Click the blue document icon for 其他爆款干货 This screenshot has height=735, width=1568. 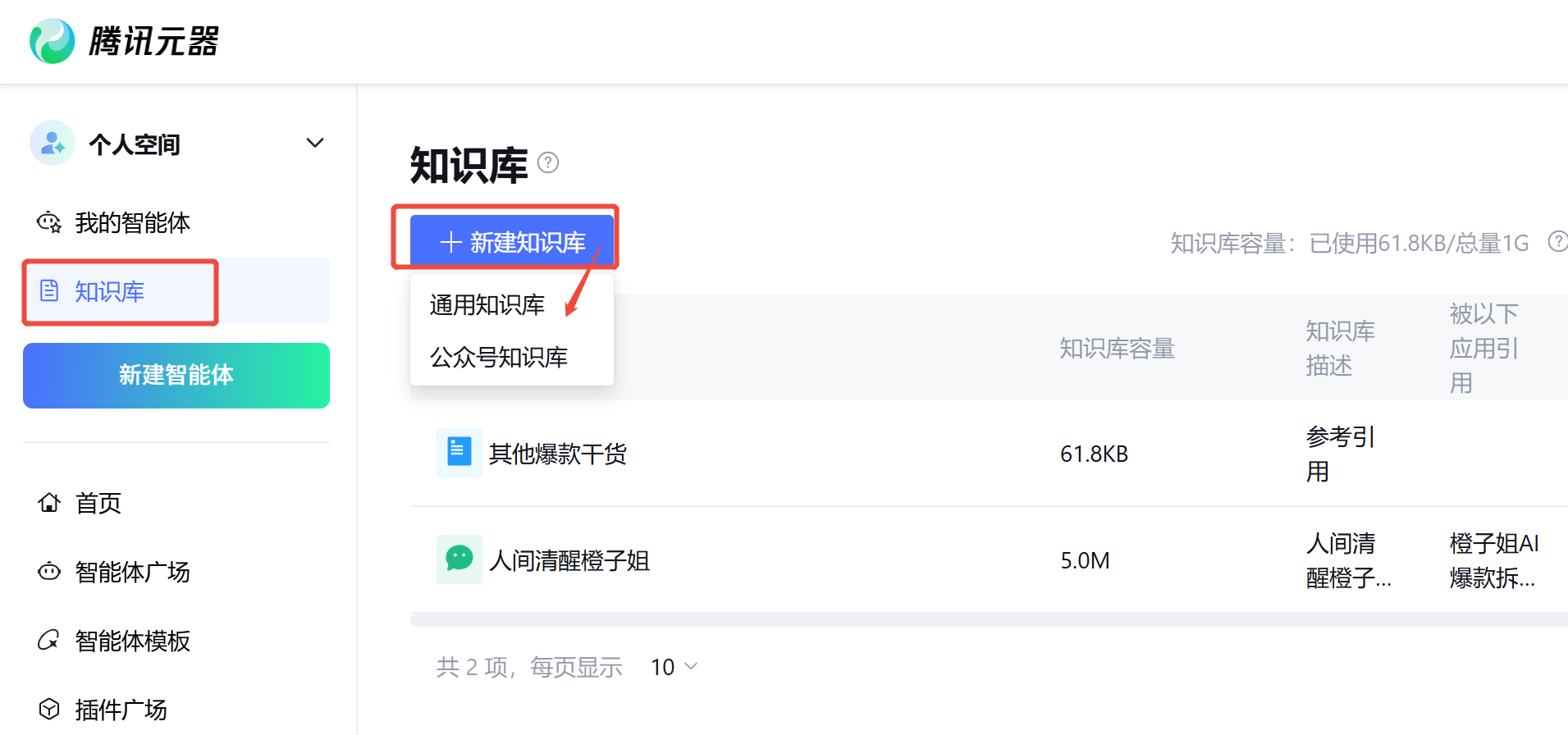point(459,452)
